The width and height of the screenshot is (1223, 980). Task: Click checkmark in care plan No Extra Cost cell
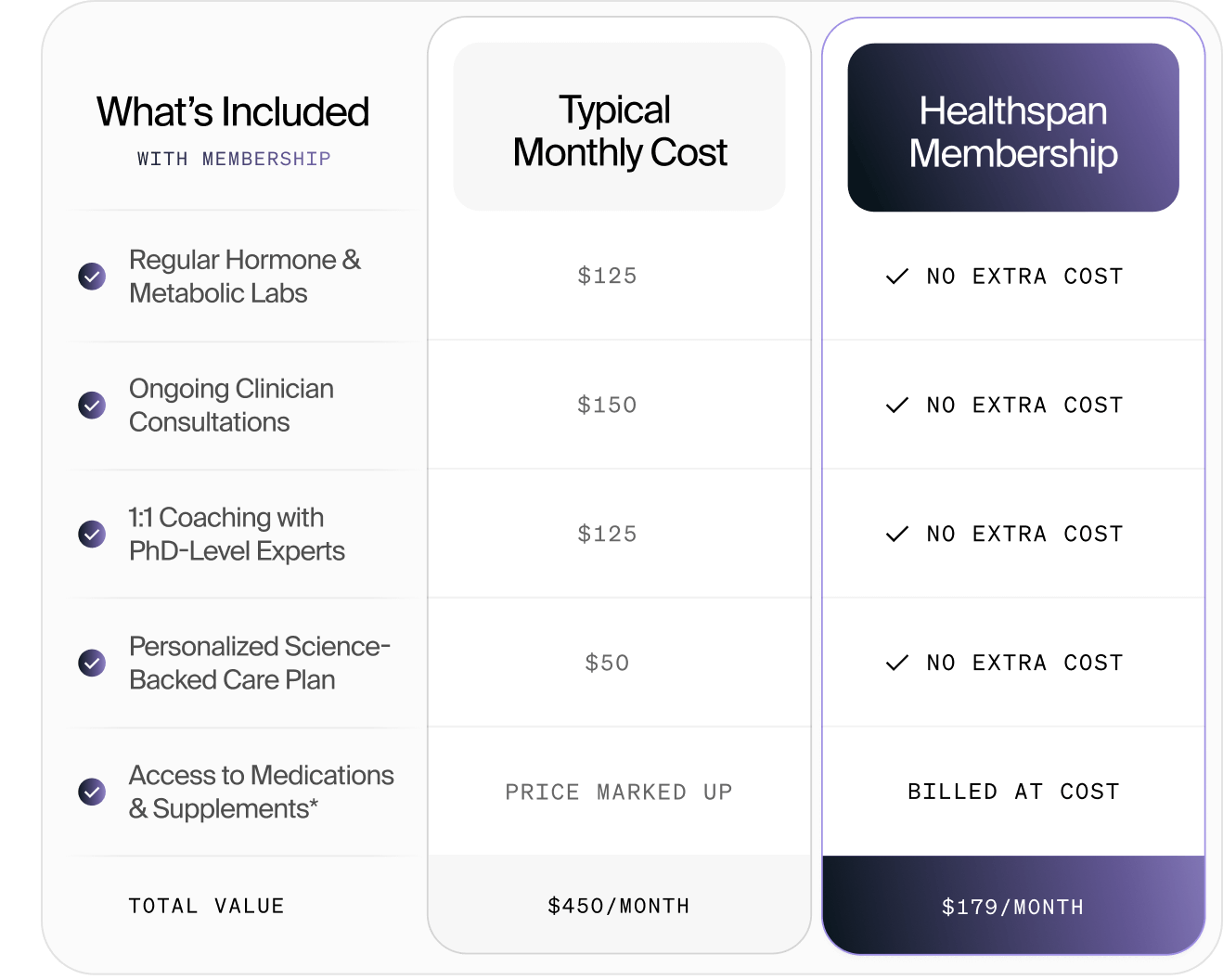pyautogui.click(x=896, y=663)
